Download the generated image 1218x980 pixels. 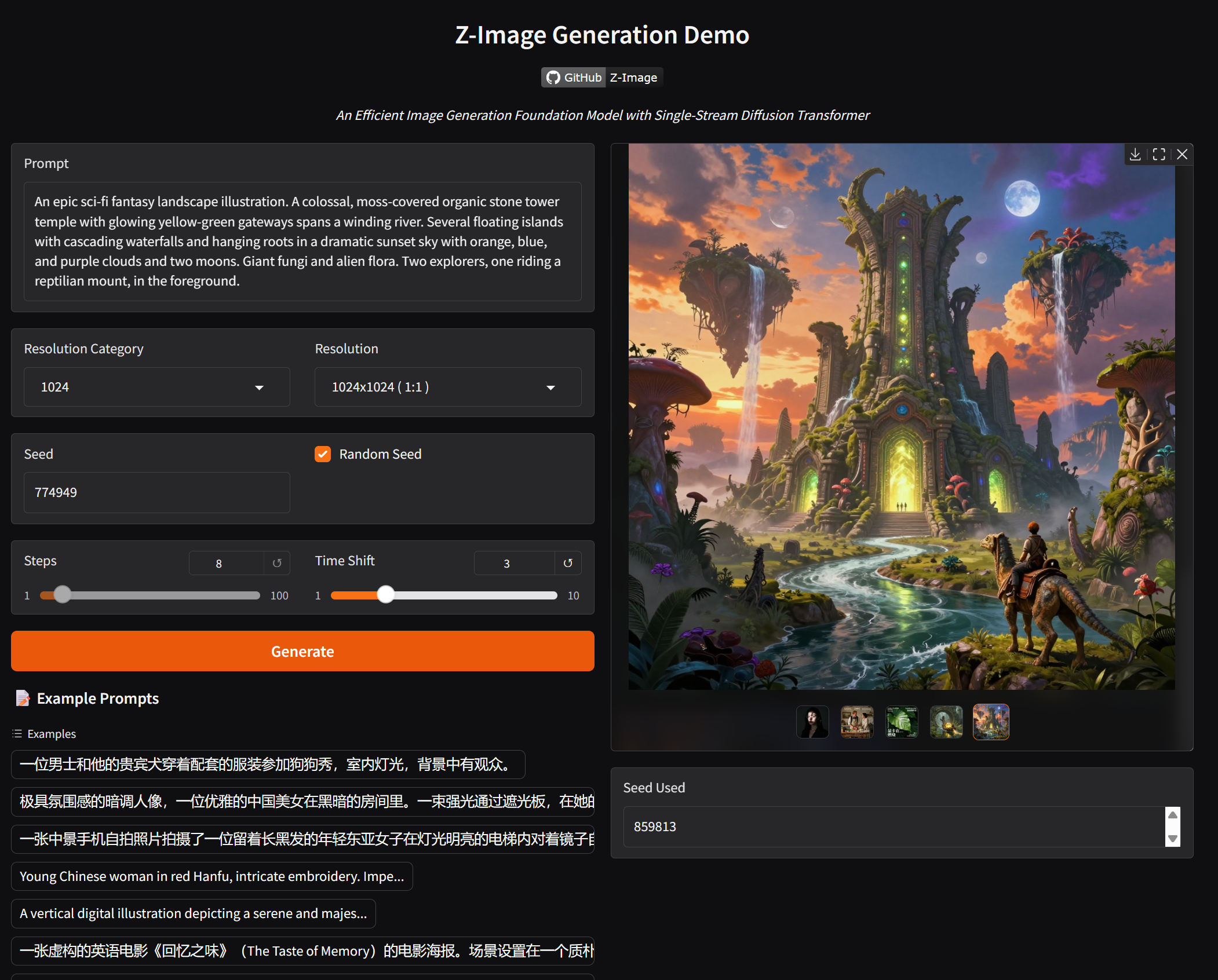tap(1135, 154)
